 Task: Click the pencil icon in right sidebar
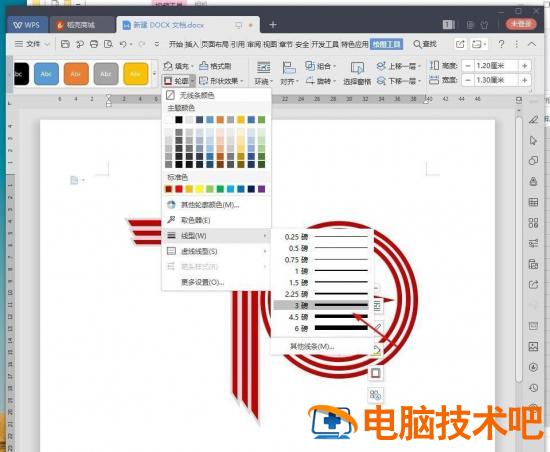point(533,120)
